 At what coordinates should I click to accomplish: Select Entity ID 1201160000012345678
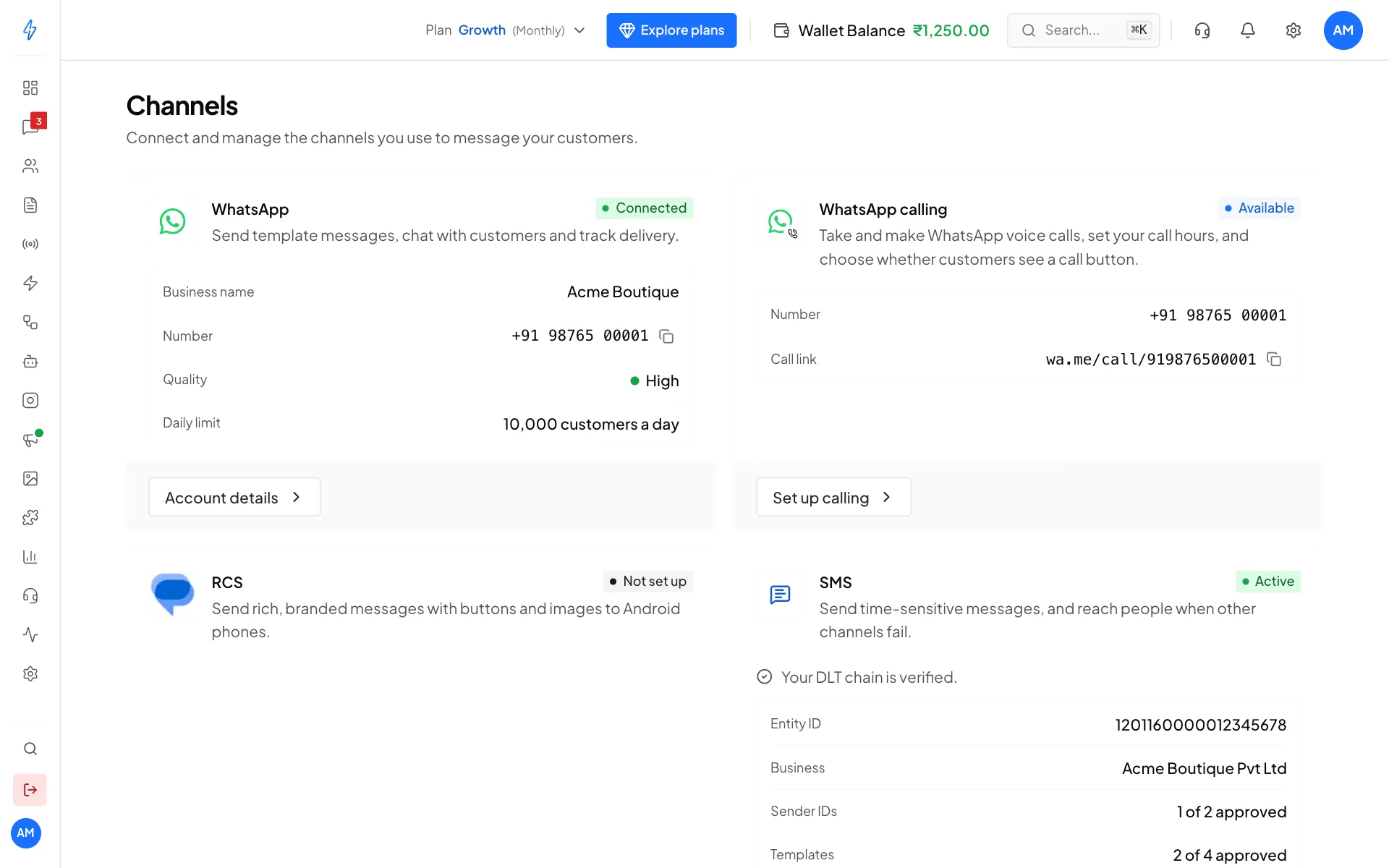pos(1200,725)
